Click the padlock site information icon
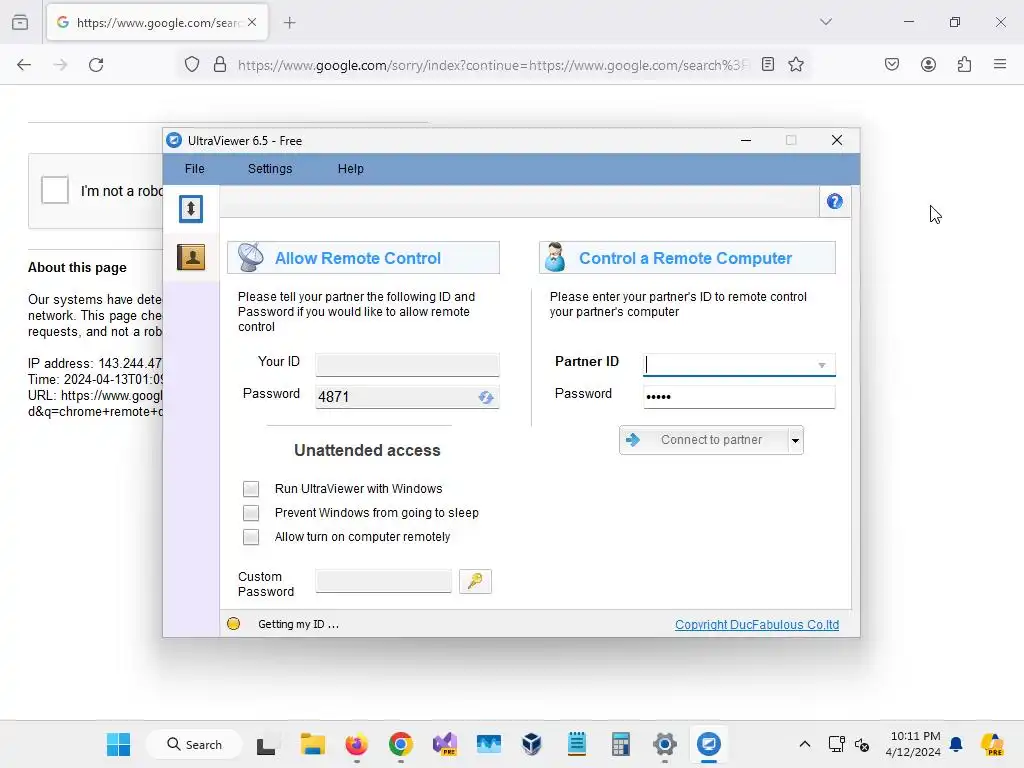The width and height of the screenshot is (1024, 768). [220, 65]
